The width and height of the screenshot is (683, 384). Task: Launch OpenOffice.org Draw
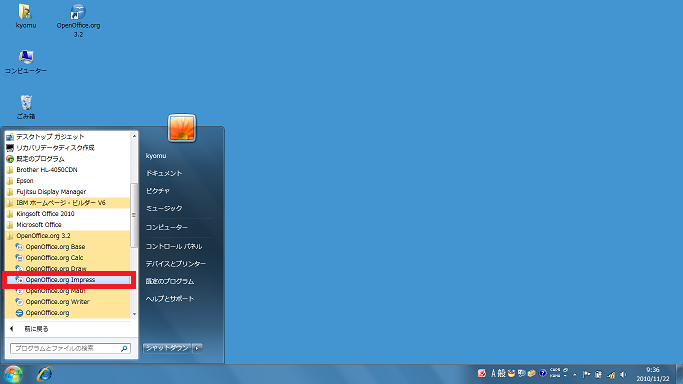[x=68, y=268]
